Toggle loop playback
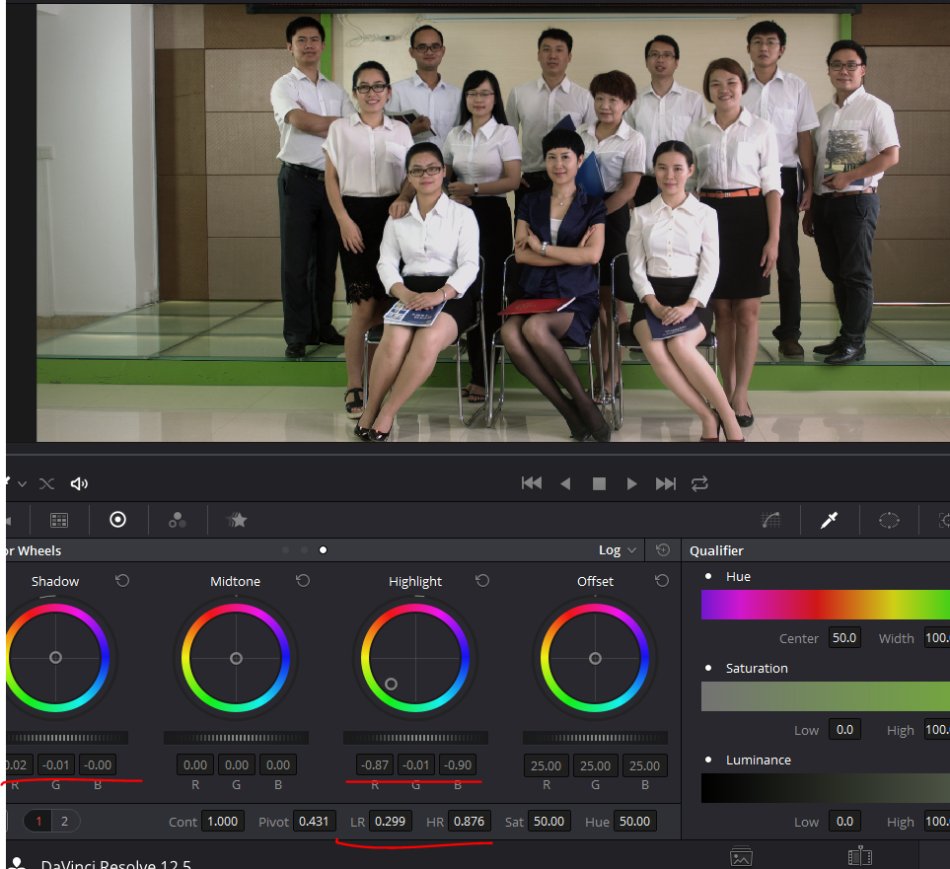Screen dimensions: 950x869 [x=699, y=483]
